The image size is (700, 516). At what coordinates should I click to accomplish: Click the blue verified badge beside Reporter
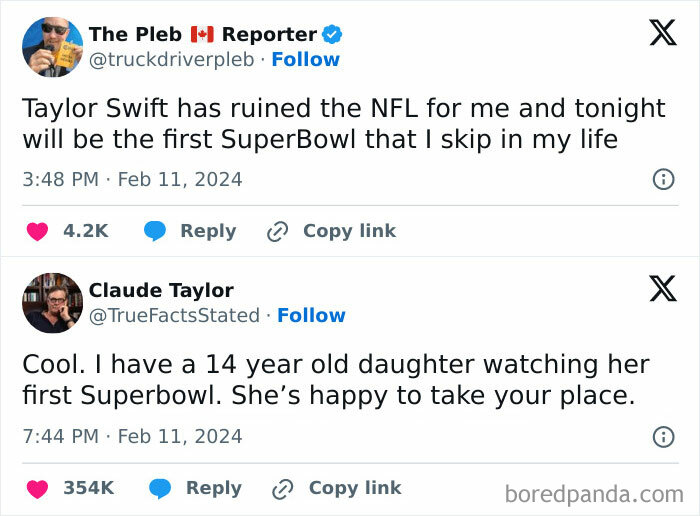coord(332,35)
